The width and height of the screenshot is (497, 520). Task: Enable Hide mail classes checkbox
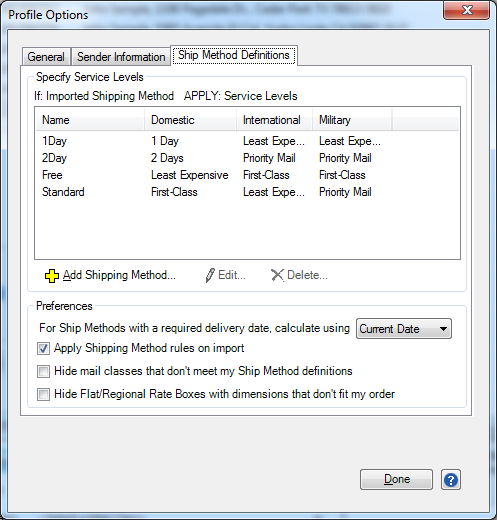43,371
